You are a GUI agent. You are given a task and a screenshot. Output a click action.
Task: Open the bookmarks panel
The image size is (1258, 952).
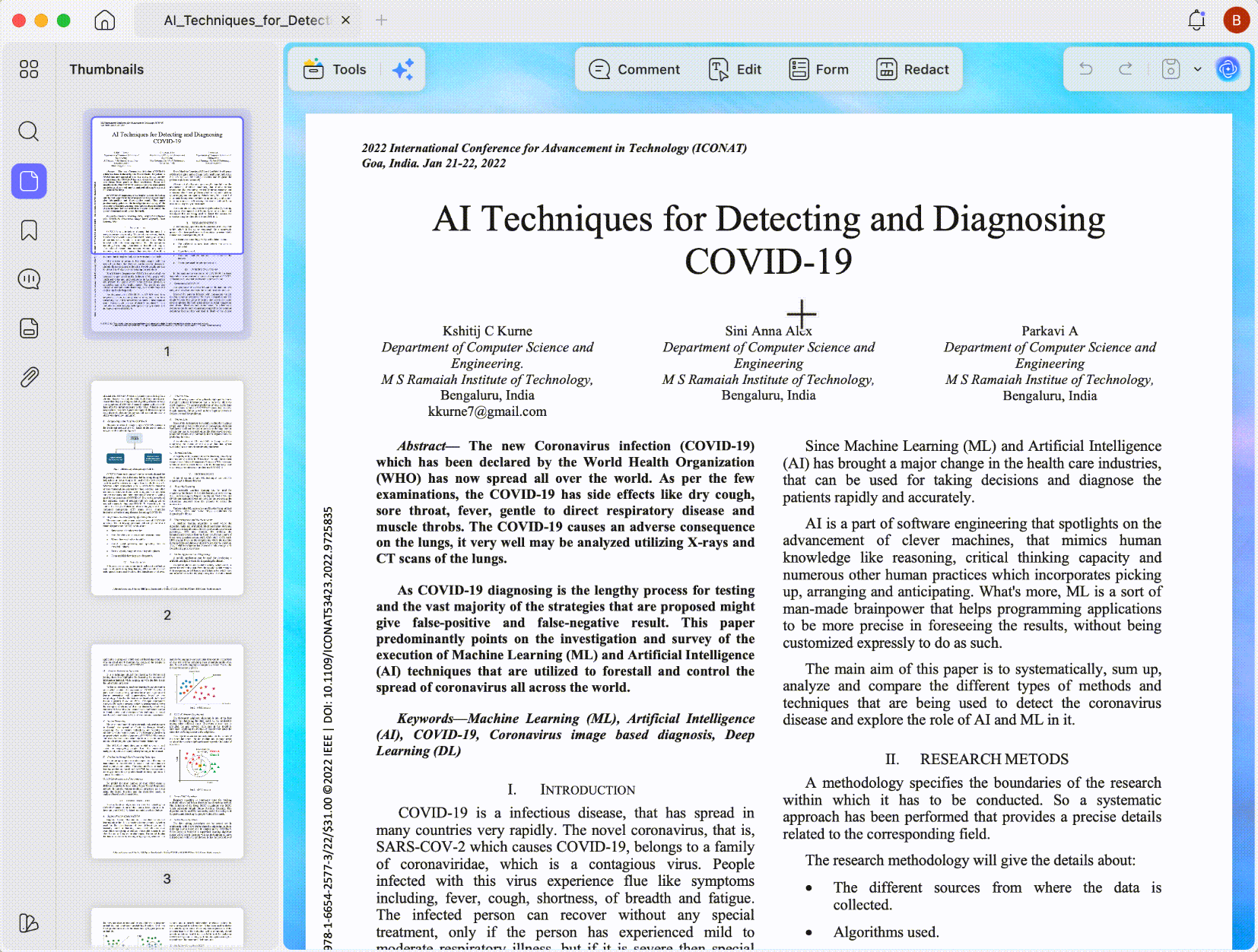pos(29,230)
